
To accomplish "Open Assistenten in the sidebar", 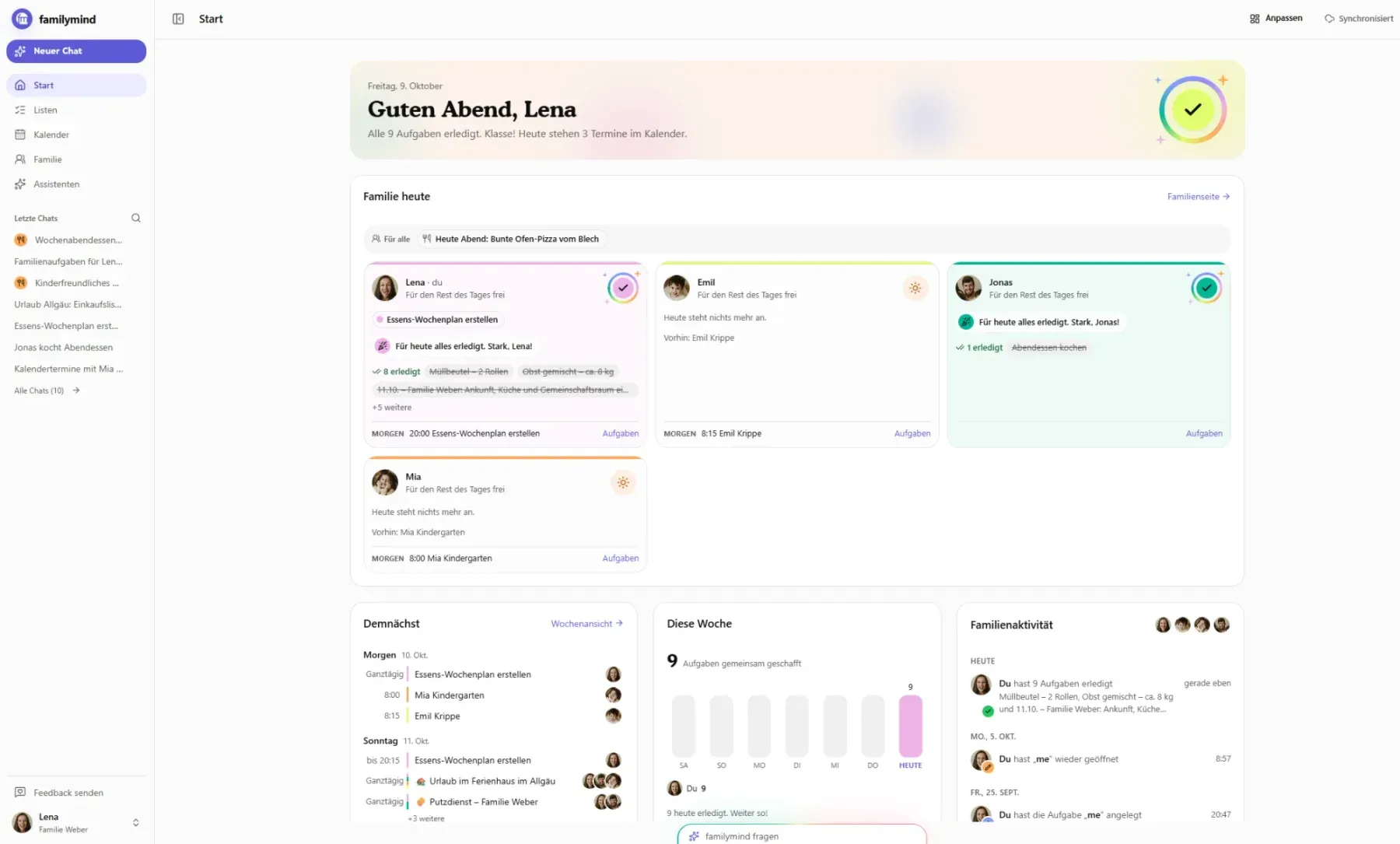I will click(76, 184).
